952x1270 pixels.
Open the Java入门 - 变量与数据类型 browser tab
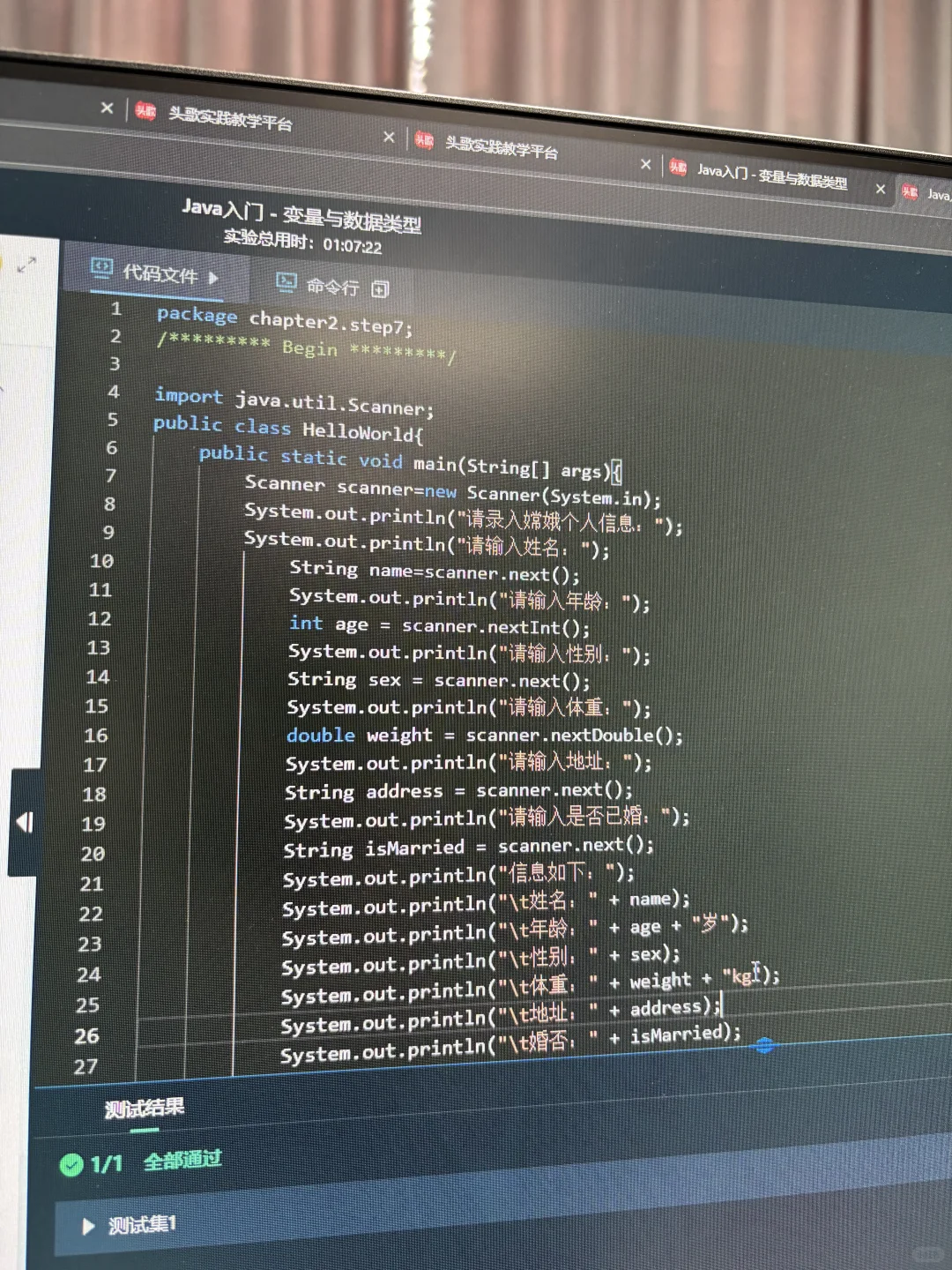(771, 175)
